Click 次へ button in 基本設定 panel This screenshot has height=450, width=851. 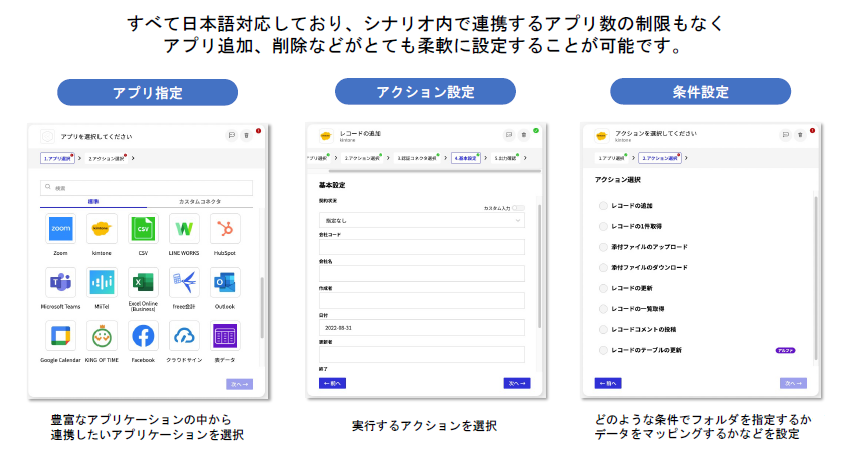(517, 383)
